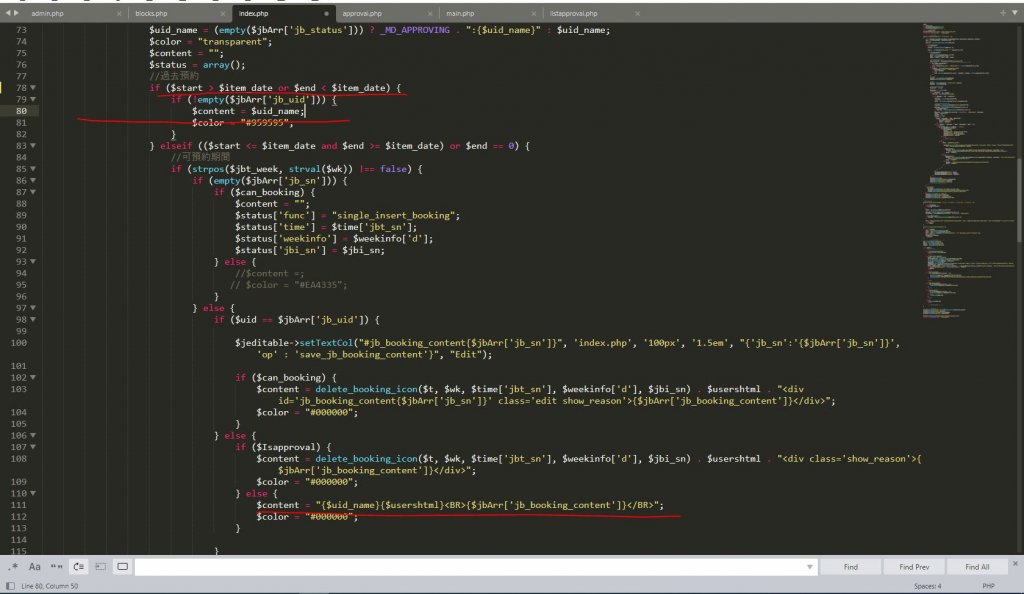1024x594 pixels.
Task: Toggle case sensitive Aa search option
Action: (x=35, y=567)
